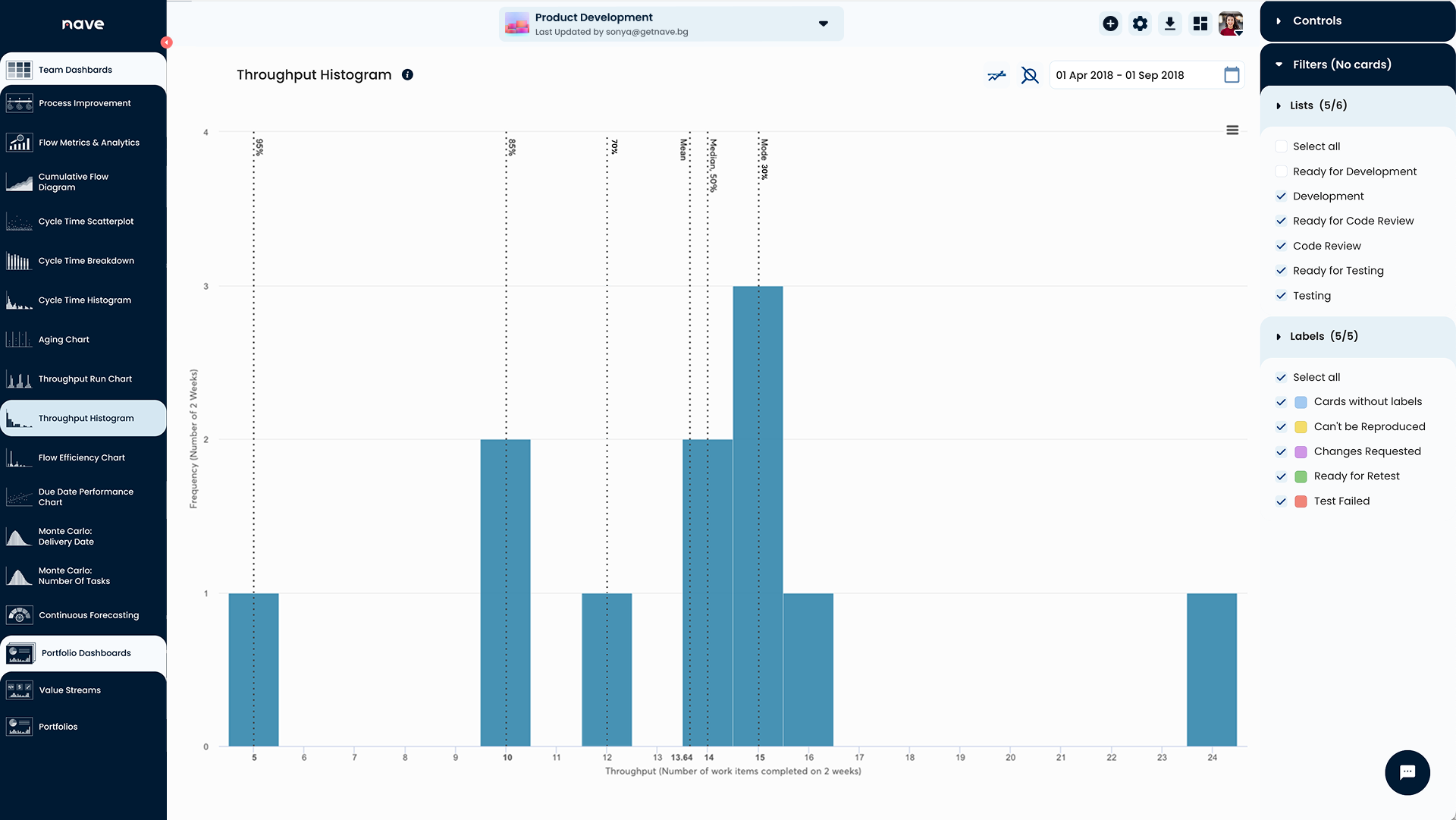Click the crossed-out magnifier reset zoom icon

pos(1029,75)
